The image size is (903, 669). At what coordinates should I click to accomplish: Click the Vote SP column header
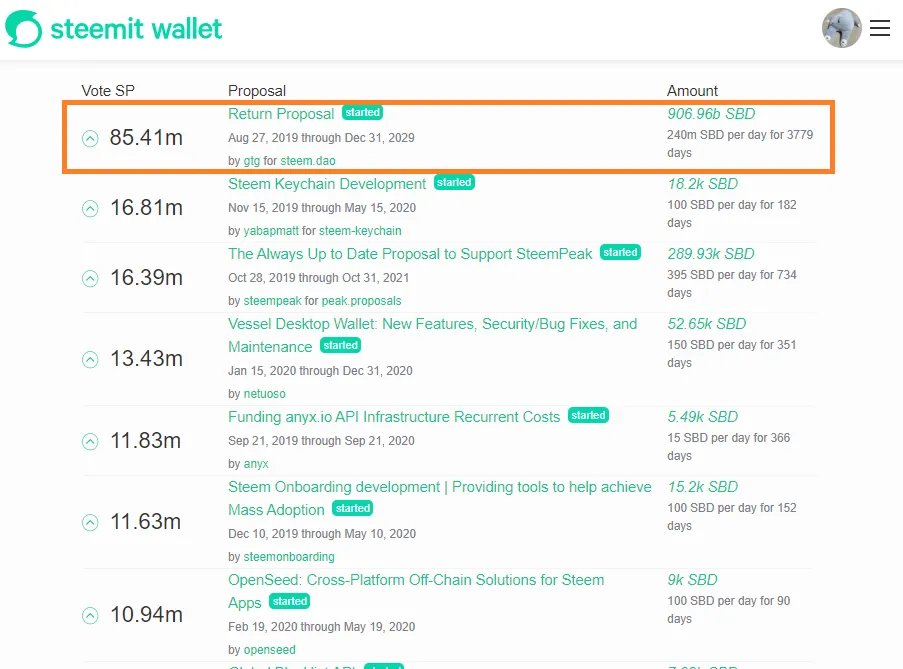click(x=108, y=91)
